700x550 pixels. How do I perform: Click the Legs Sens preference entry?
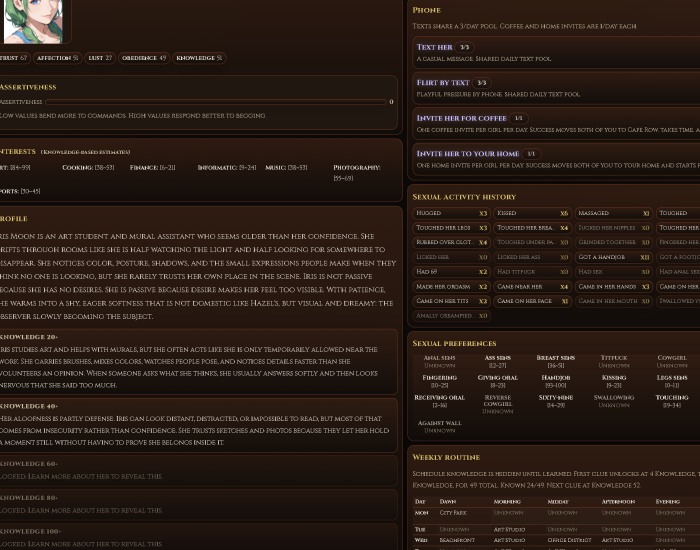(x=672, y=381)
